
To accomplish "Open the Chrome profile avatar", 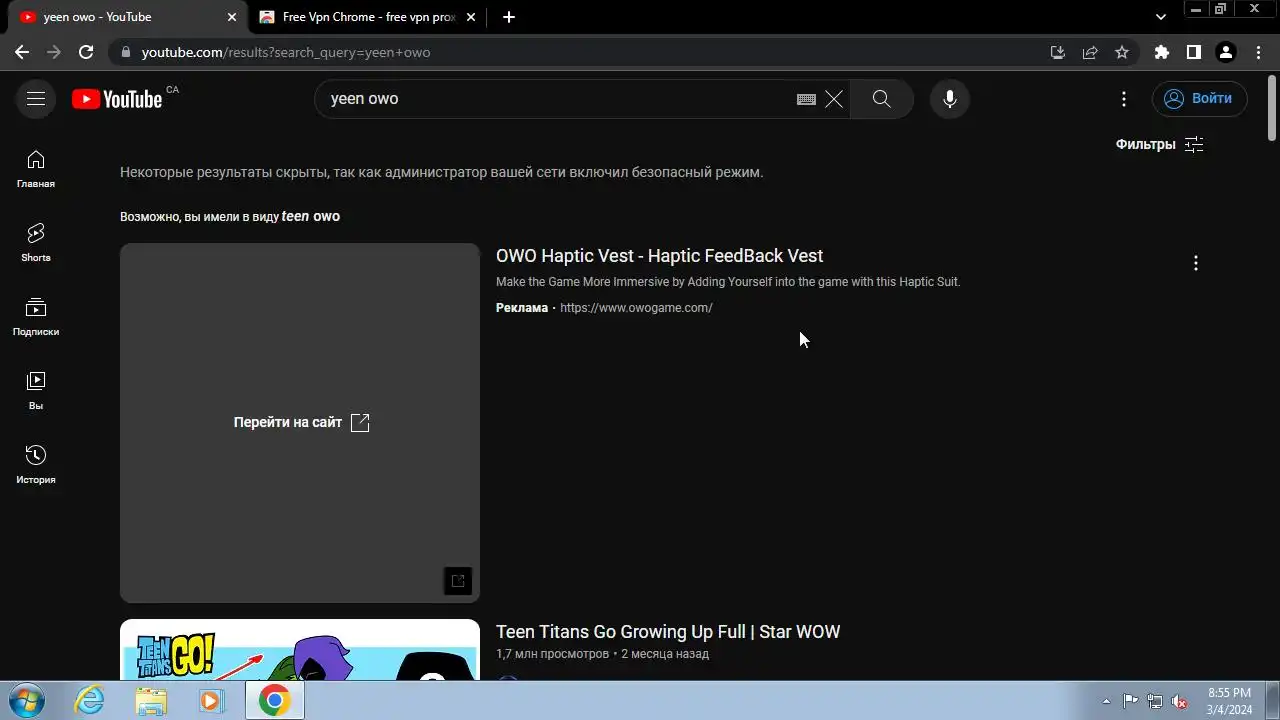I will (1226, 52).
